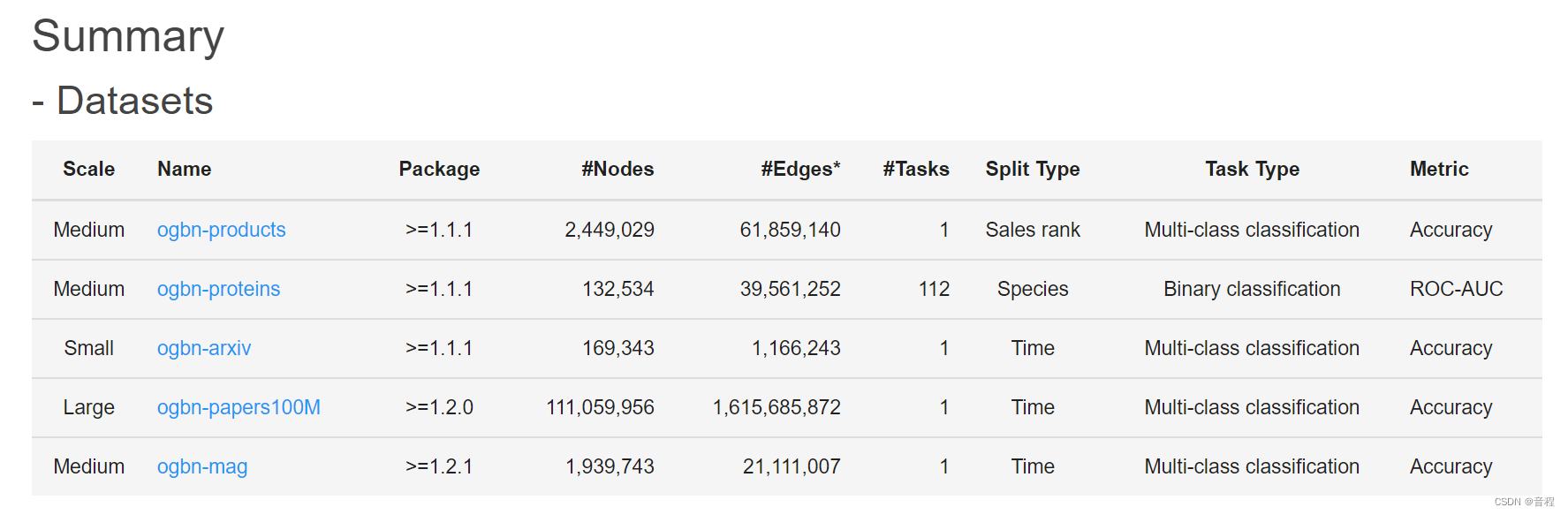
Task: Select the #Tasks column header
Action: (915, 170)
